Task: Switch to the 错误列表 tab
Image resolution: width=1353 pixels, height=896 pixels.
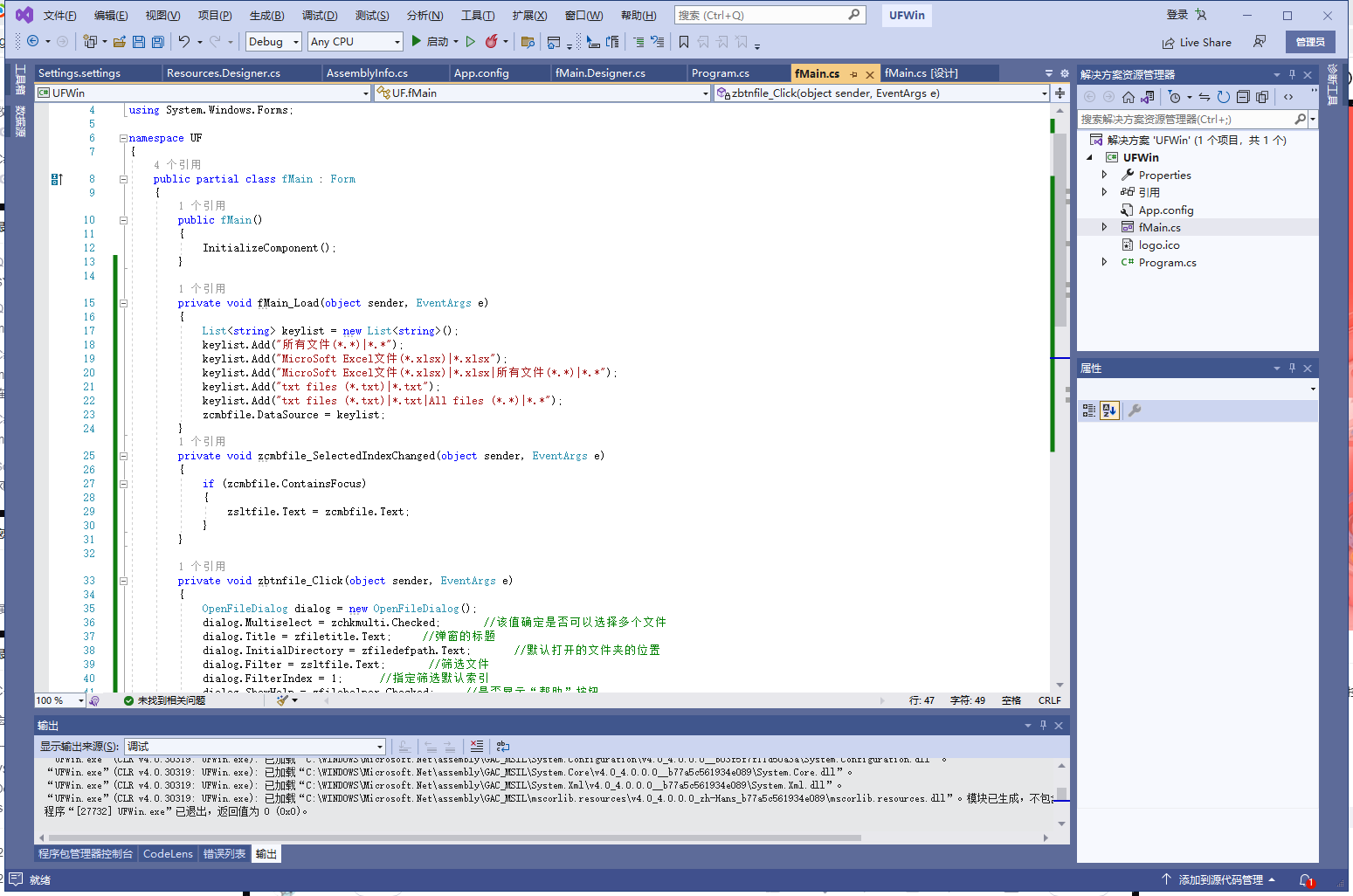Action: pyautogui.click(x=224, y=854)
